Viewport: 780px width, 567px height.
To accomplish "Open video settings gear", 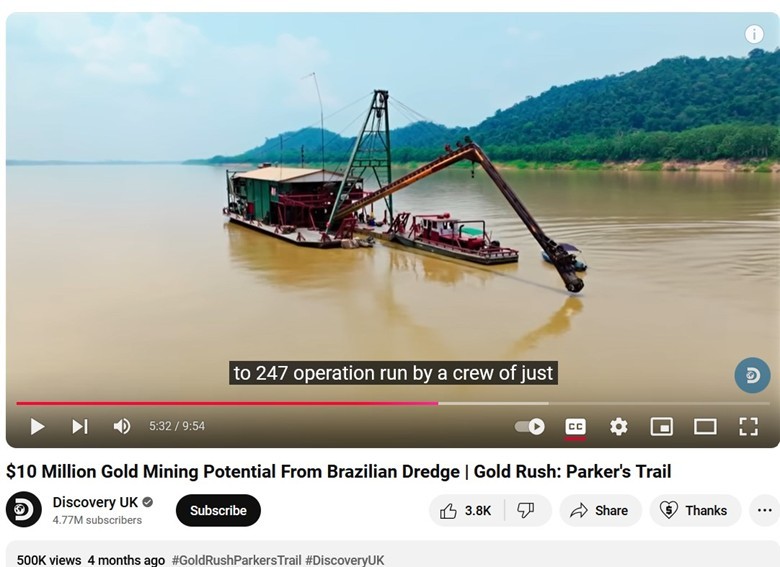I will 618,426.
